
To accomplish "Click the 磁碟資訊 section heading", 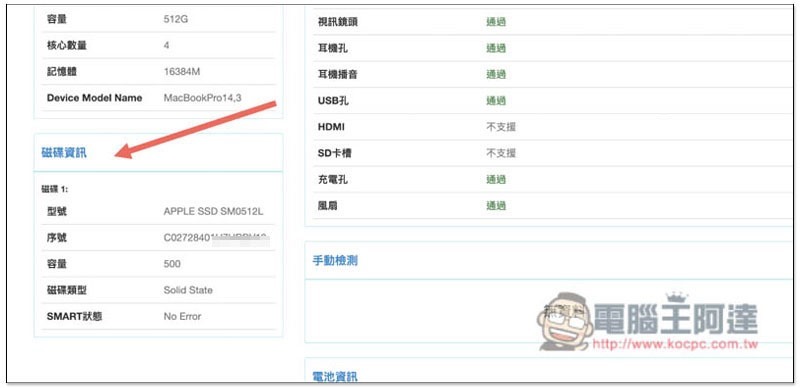I will pyautogui.click(x=64, y=153).
